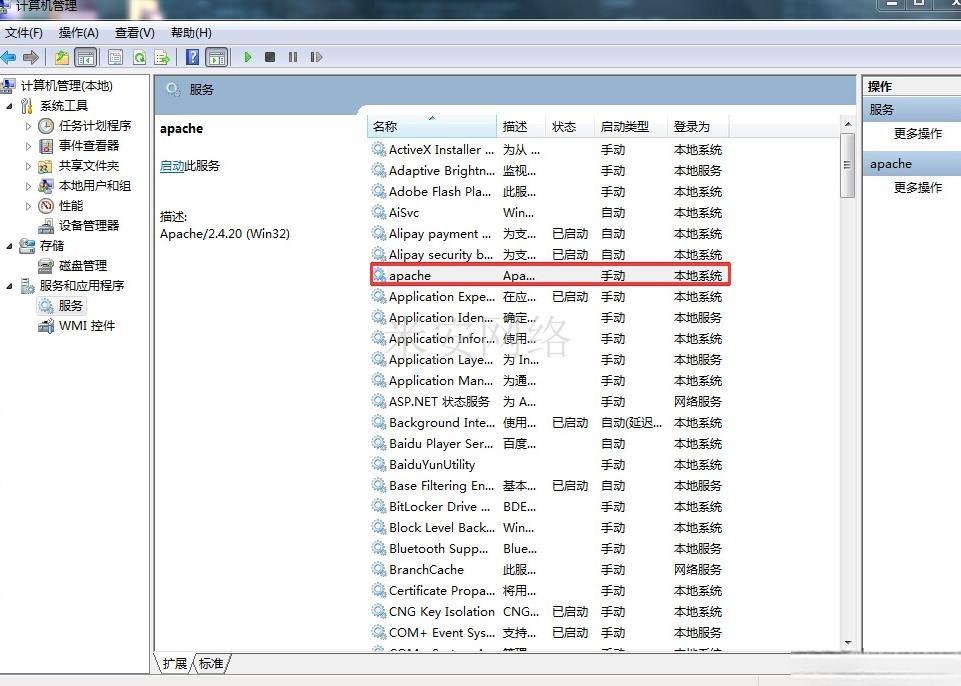Image resolution: width=961 pixels, height=686 pixels.
Task: Click the Base Filtering Engine gear icon
Action: [x=379, y=485]
